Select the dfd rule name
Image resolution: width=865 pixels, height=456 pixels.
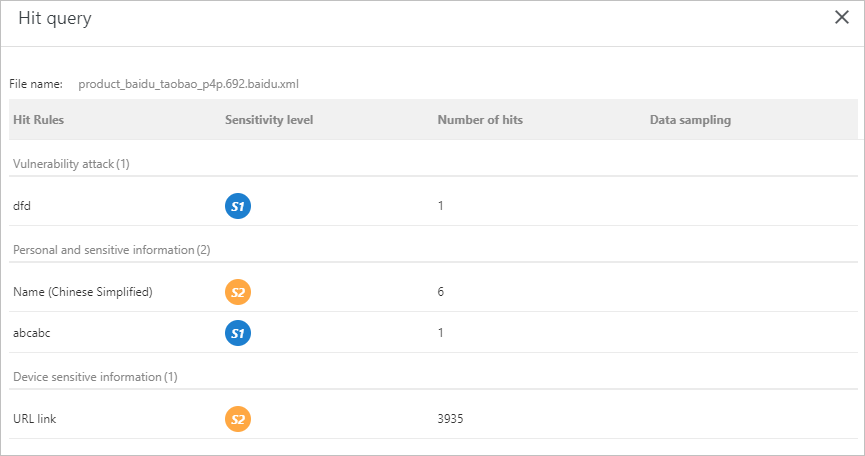tap(22, 206)
